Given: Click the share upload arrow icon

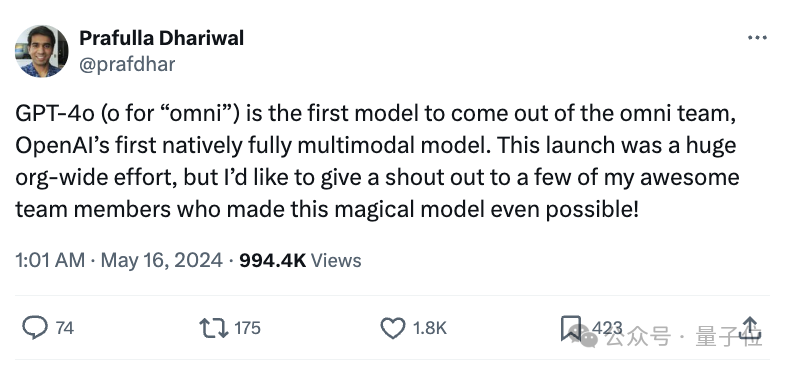Looking at the screenshot, I should coord(749,328).
